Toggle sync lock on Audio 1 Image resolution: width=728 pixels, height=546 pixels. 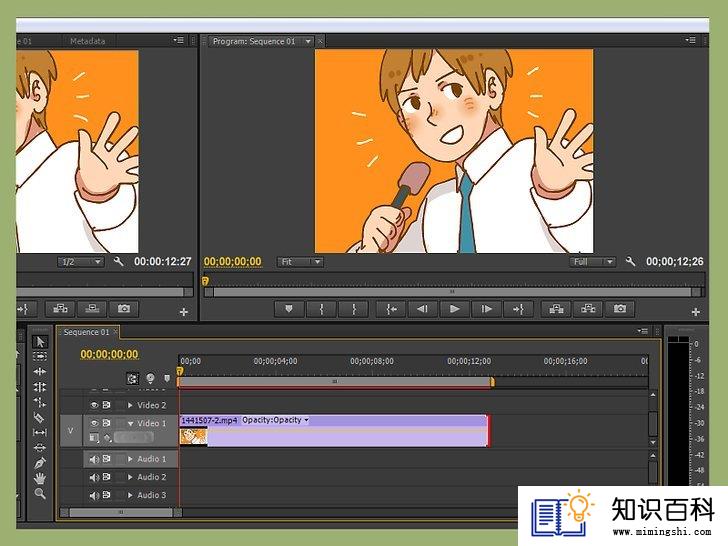(107, 459)
